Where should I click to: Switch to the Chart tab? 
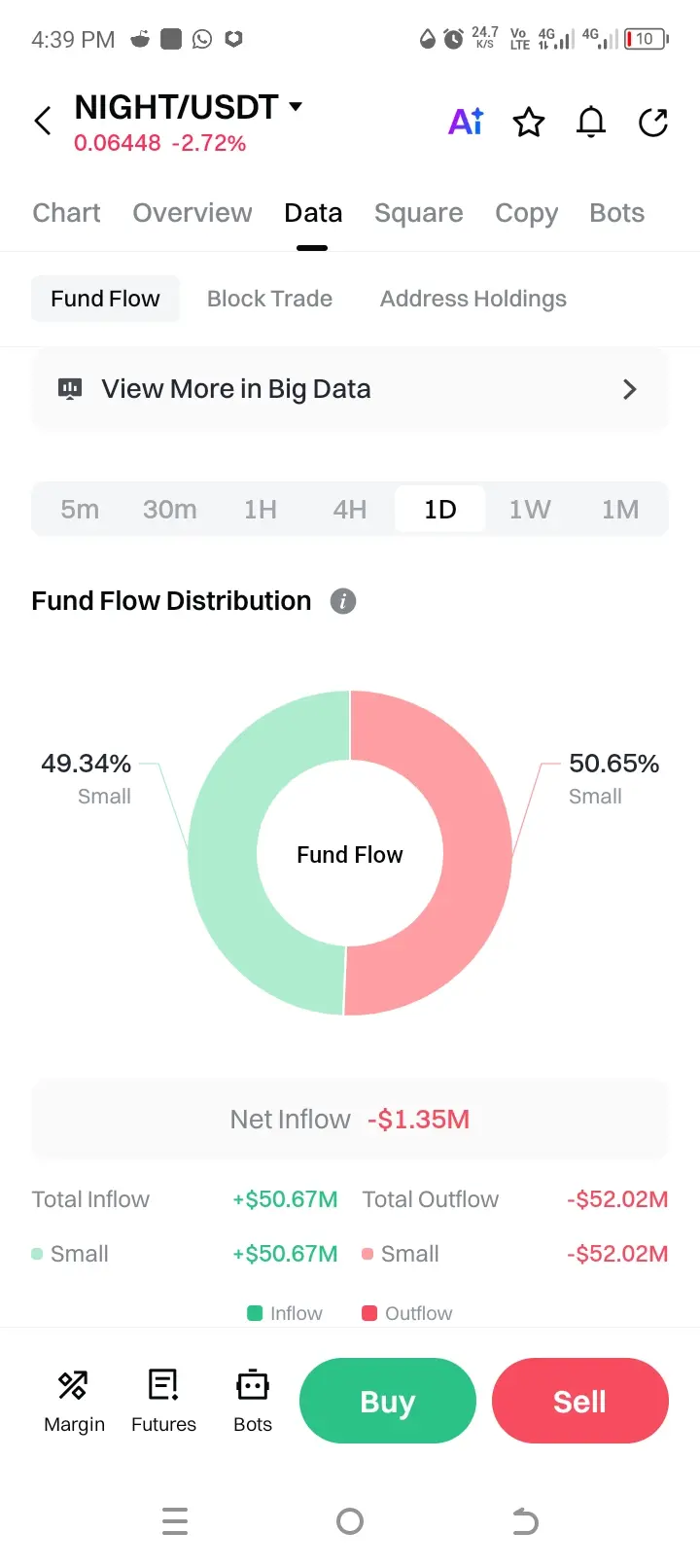66,213
